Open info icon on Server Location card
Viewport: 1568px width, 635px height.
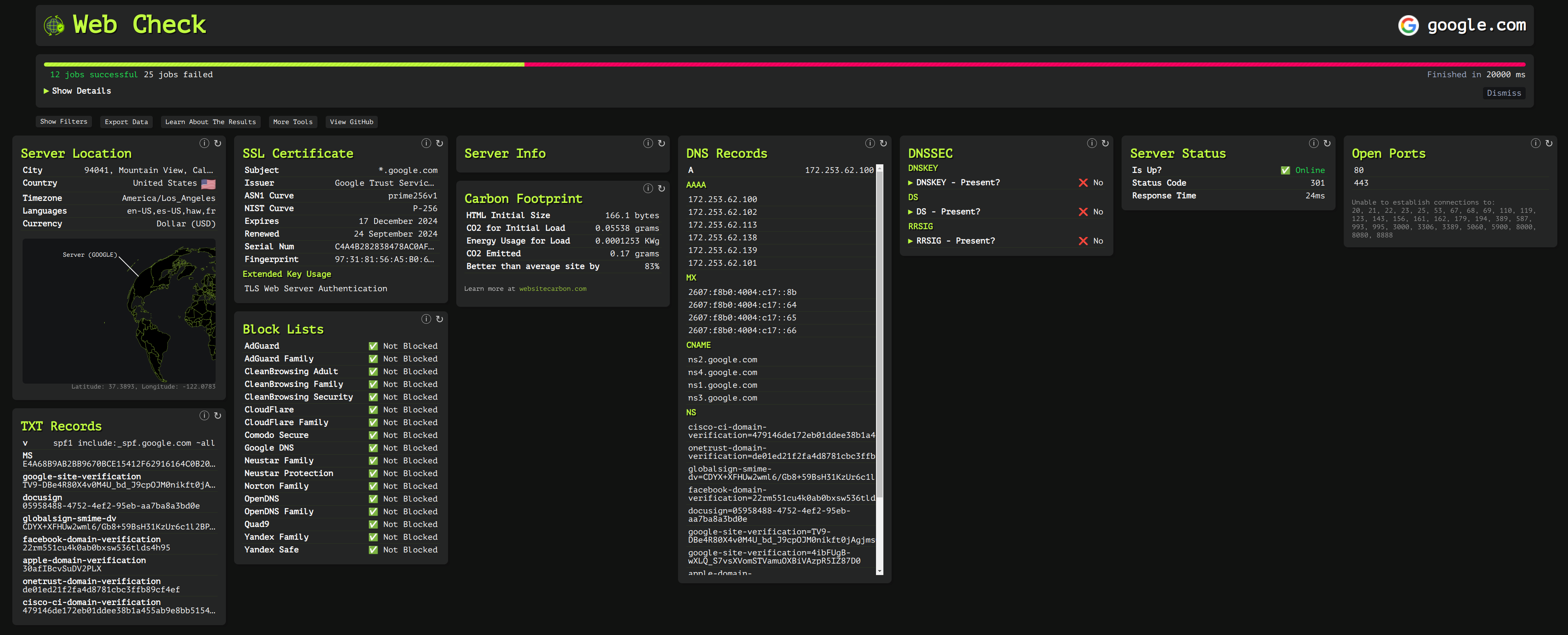coord(204,143)
